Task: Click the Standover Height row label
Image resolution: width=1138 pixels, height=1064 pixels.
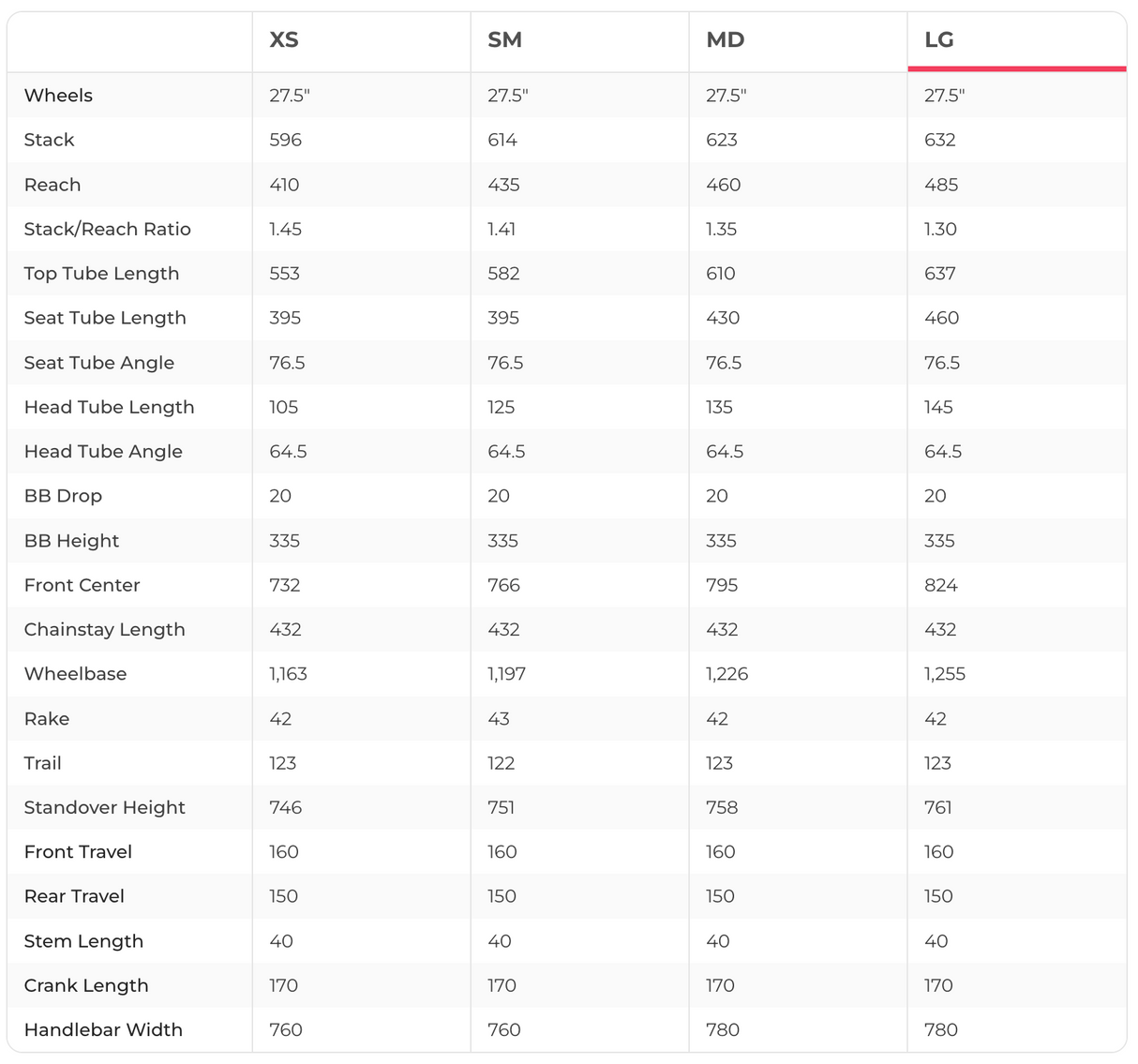Action: pos(104,807)
